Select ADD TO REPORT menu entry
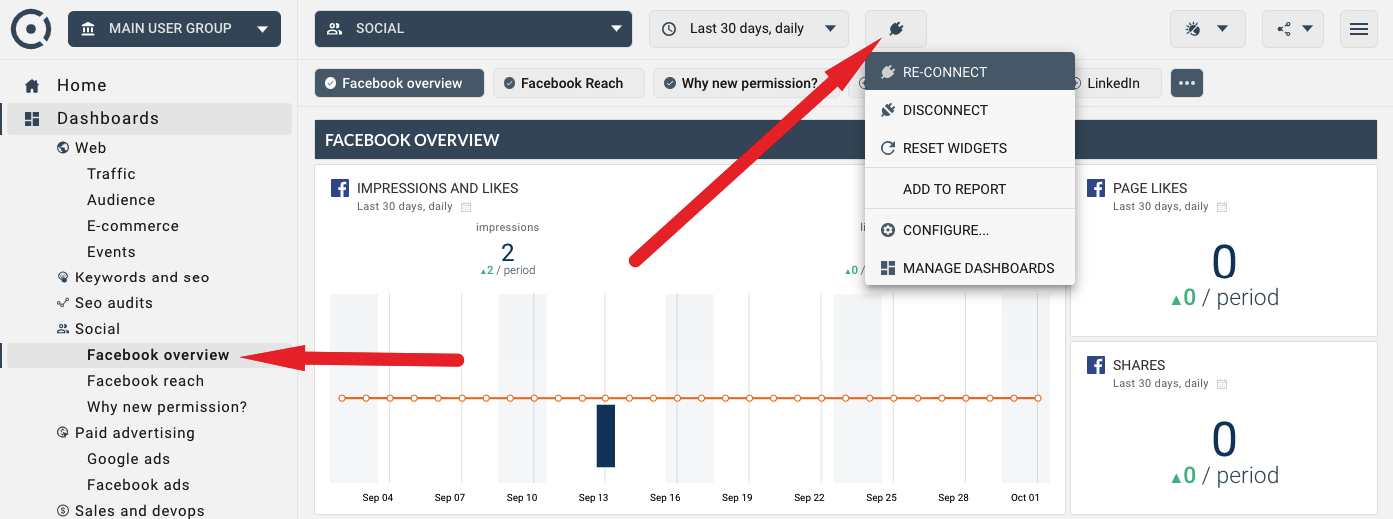1393x519 pixels. (x=970, y=189)
